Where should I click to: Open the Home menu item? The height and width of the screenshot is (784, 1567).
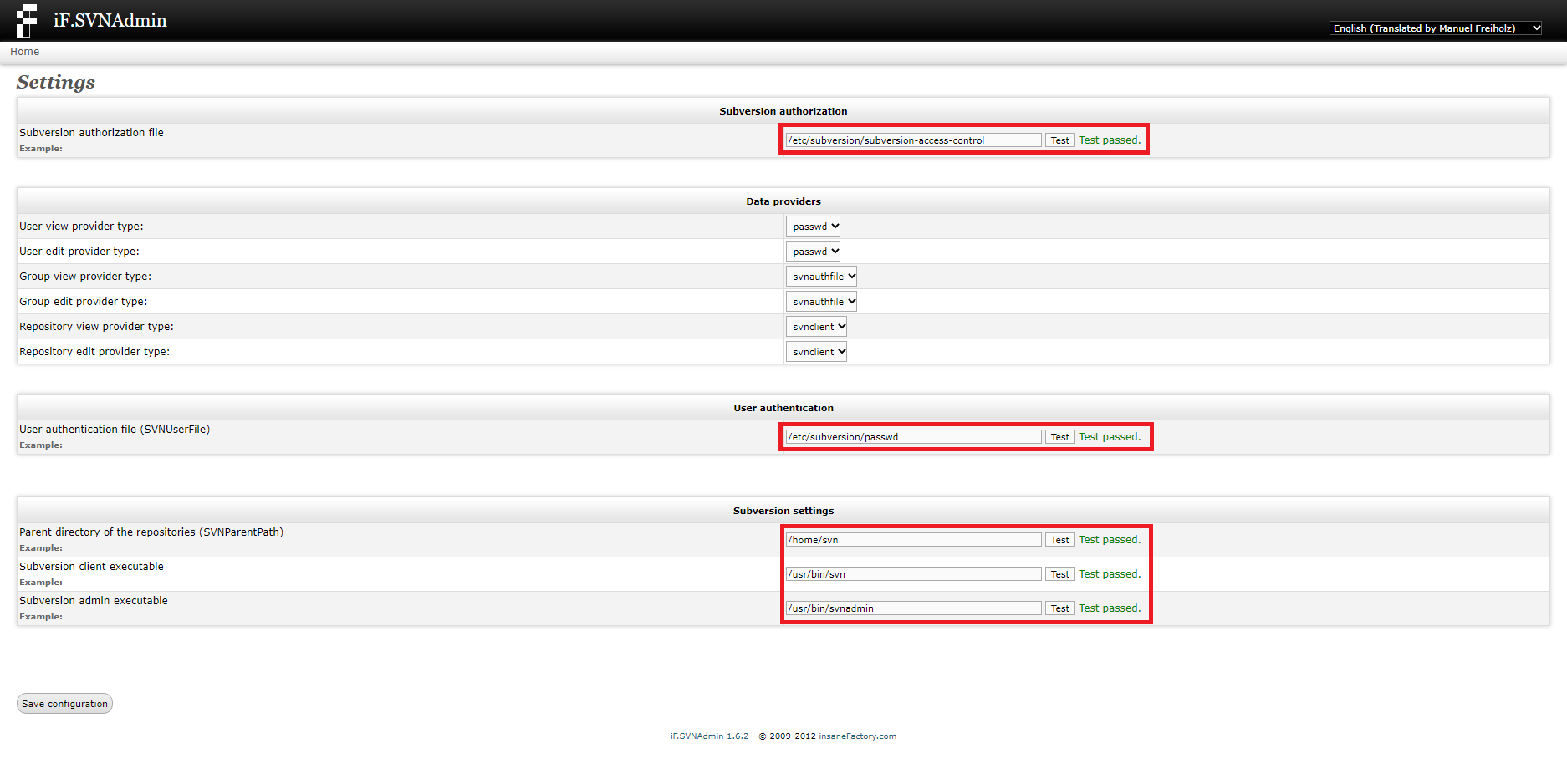pyautogui.click(x=25, y=52)
